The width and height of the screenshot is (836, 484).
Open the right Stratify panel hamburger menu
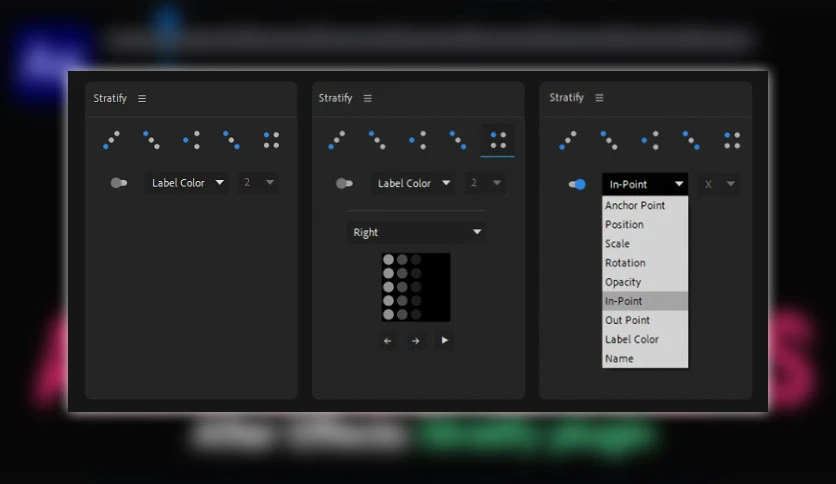tap(599, 98)
